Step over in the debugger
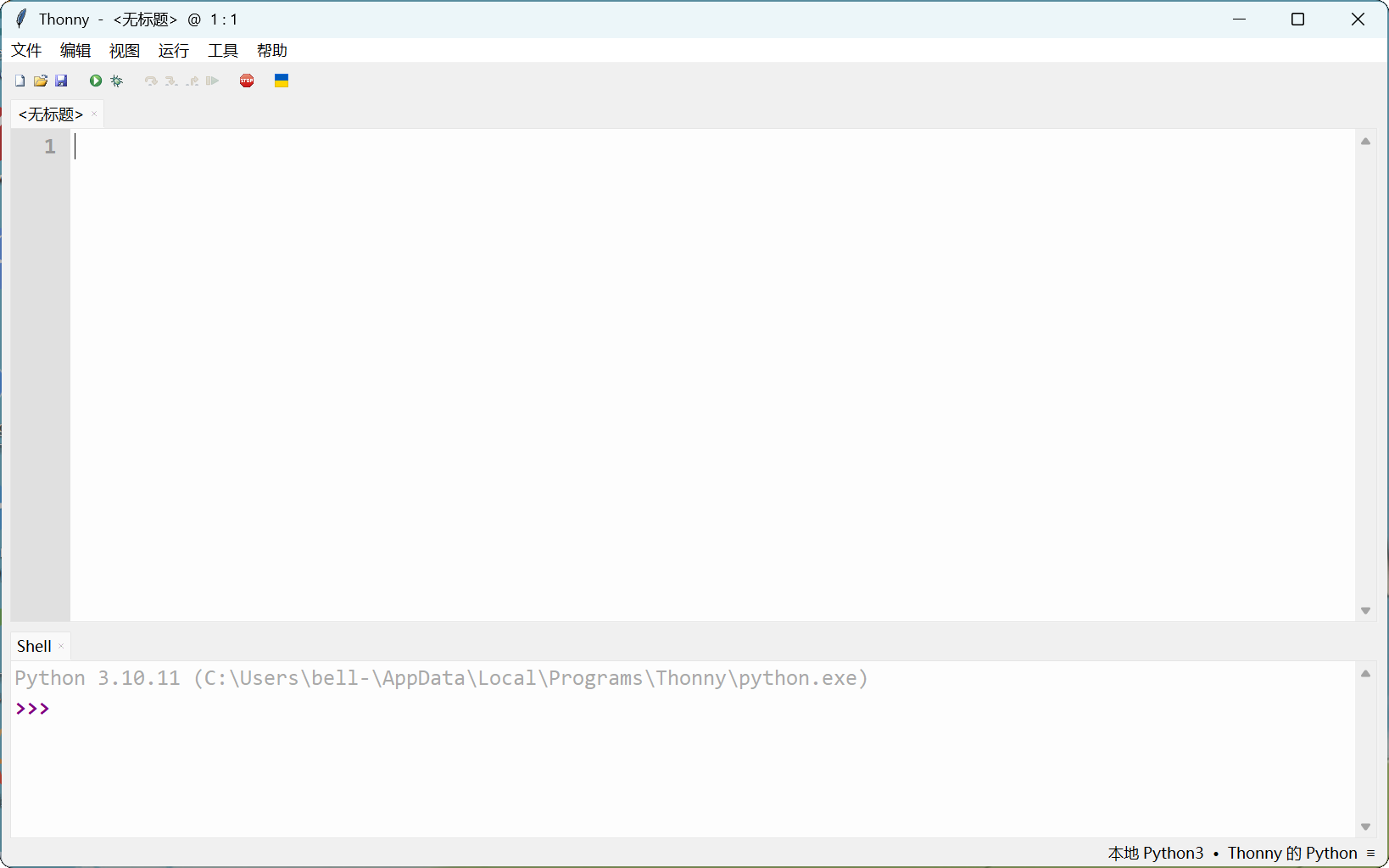Viewport: 1389px width, 868px height. [150, 81]
